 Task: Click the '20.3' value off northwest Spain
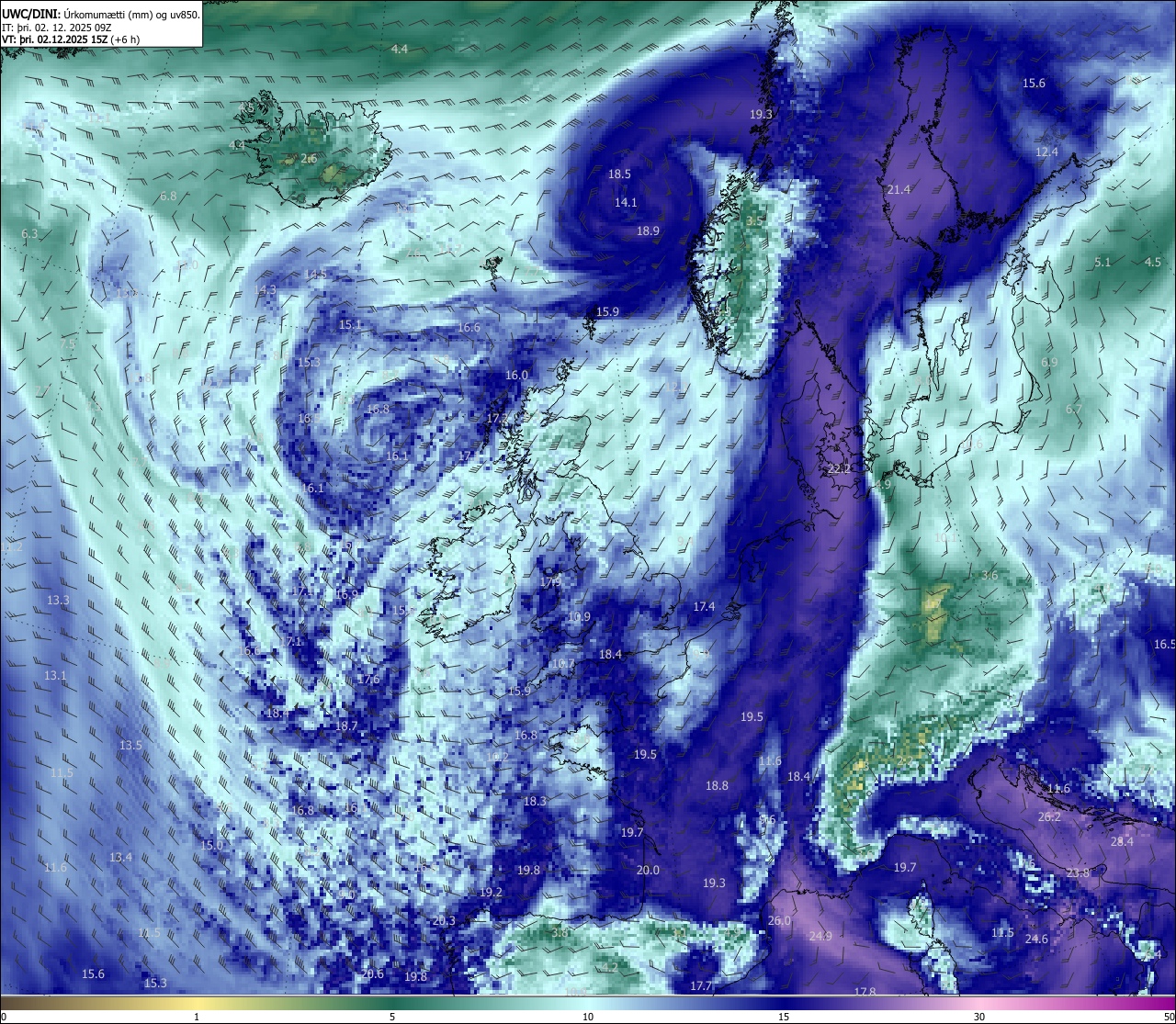tap(444, 920)
